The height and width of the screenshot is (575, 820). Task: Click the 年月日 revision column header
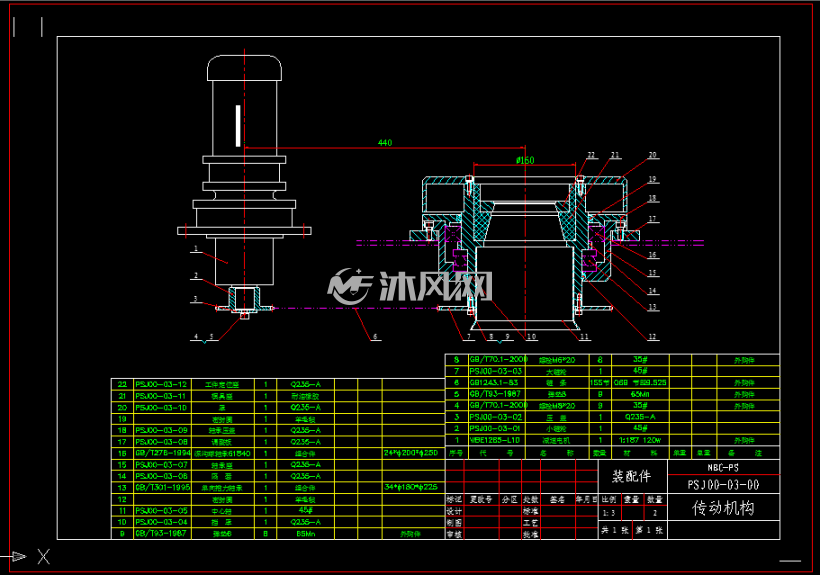pos(586,500)
